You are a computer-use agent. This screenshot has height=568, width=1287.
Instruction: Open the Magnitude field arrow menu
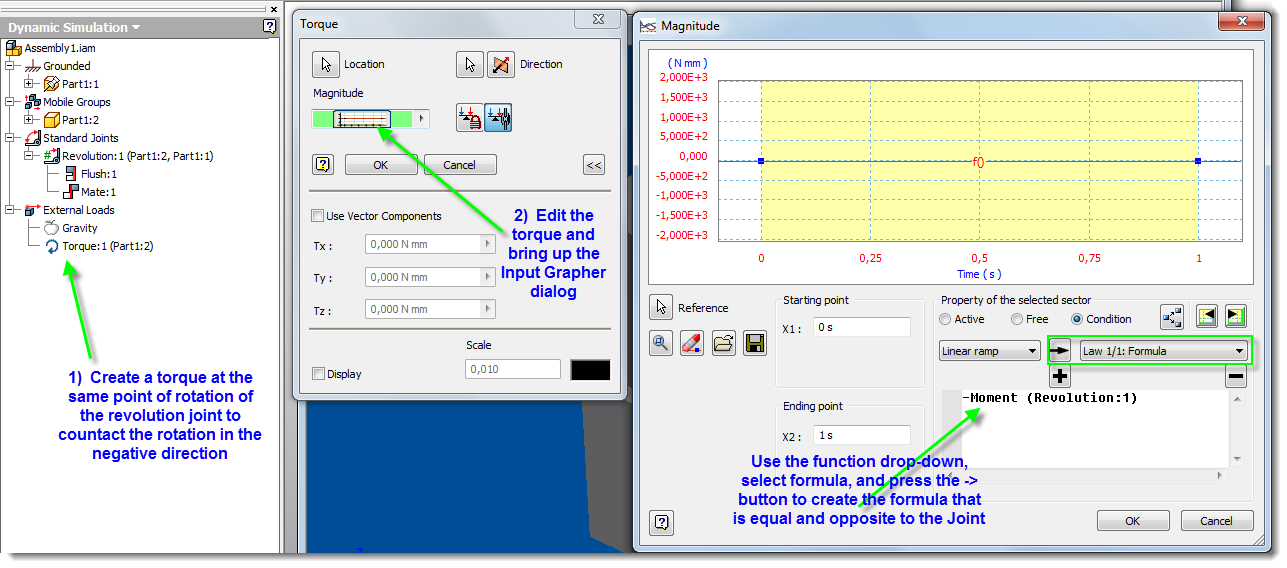tap(421, 119)
